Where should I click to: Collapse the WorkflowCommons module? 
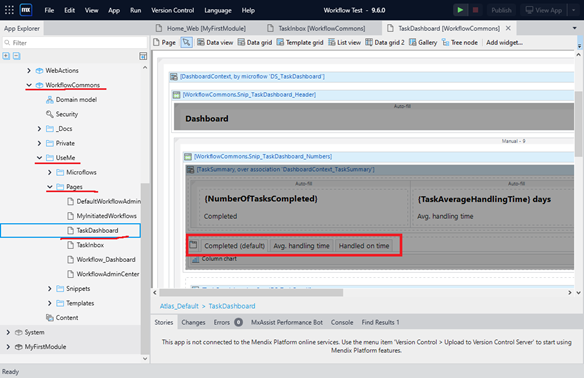click(x=29, y=85)
